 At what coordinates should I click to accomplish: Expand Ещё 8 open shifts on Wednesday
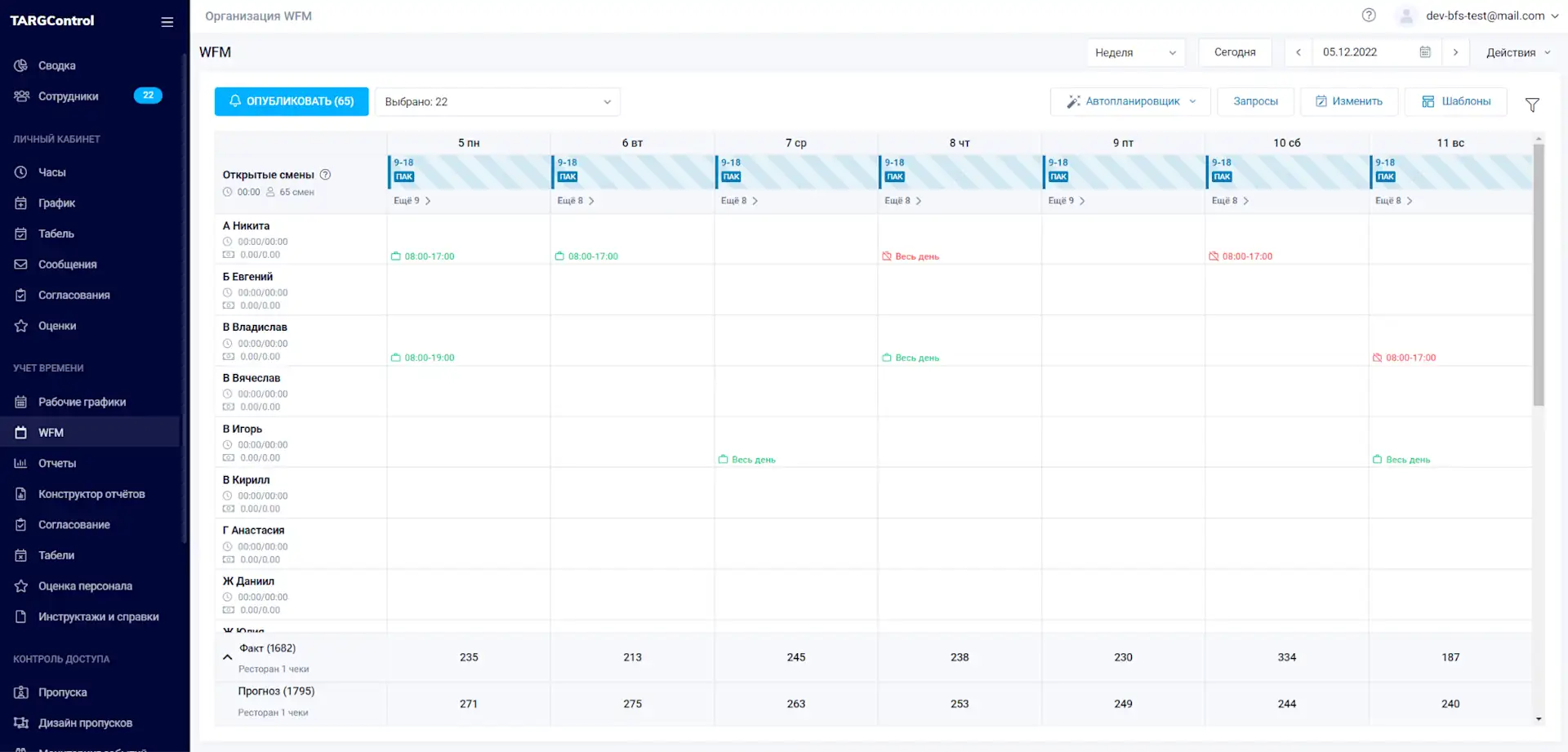(x=739, y=201)
